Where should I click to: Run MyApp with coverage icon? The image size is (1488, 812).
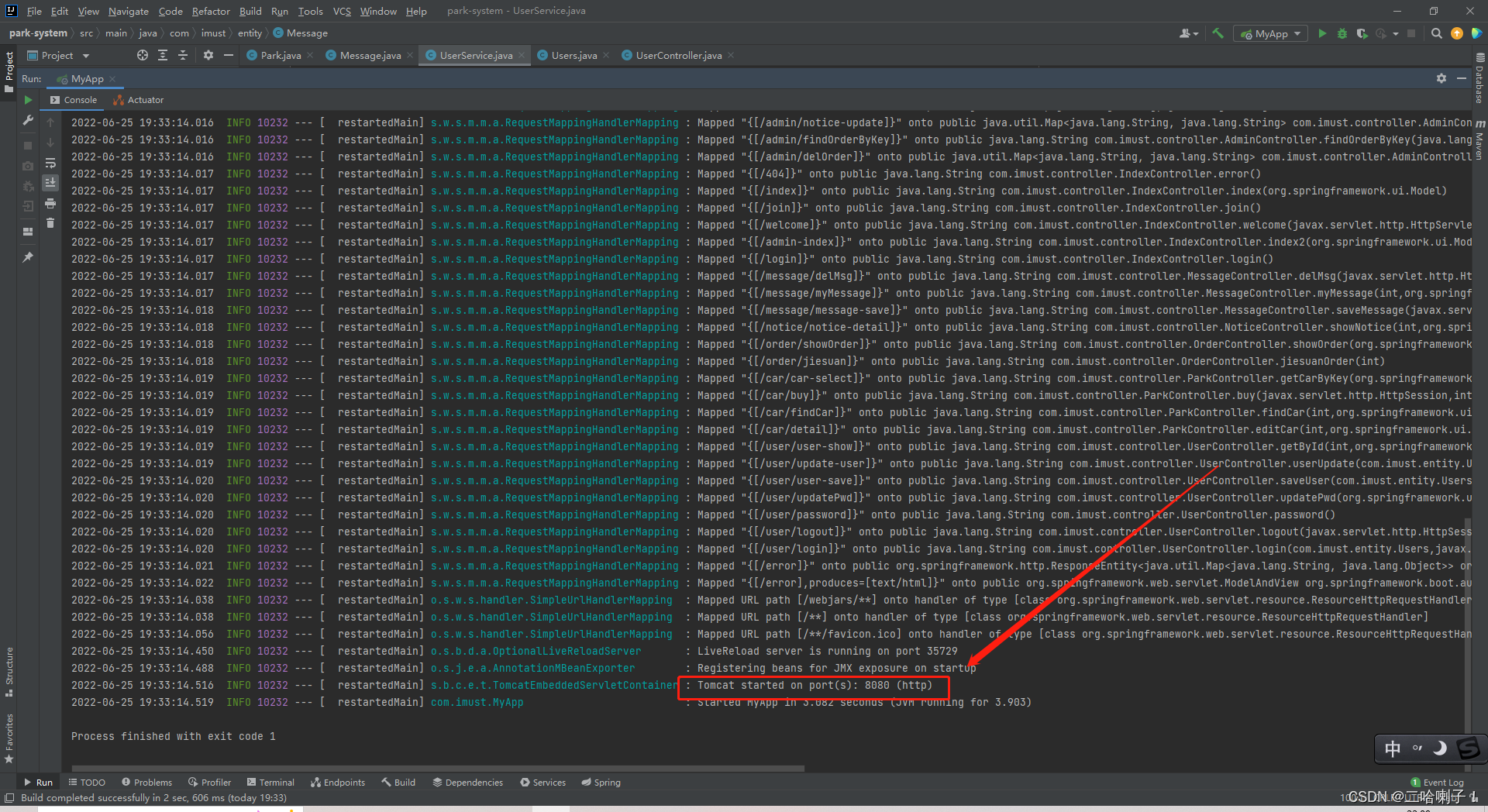(1362, 33)
